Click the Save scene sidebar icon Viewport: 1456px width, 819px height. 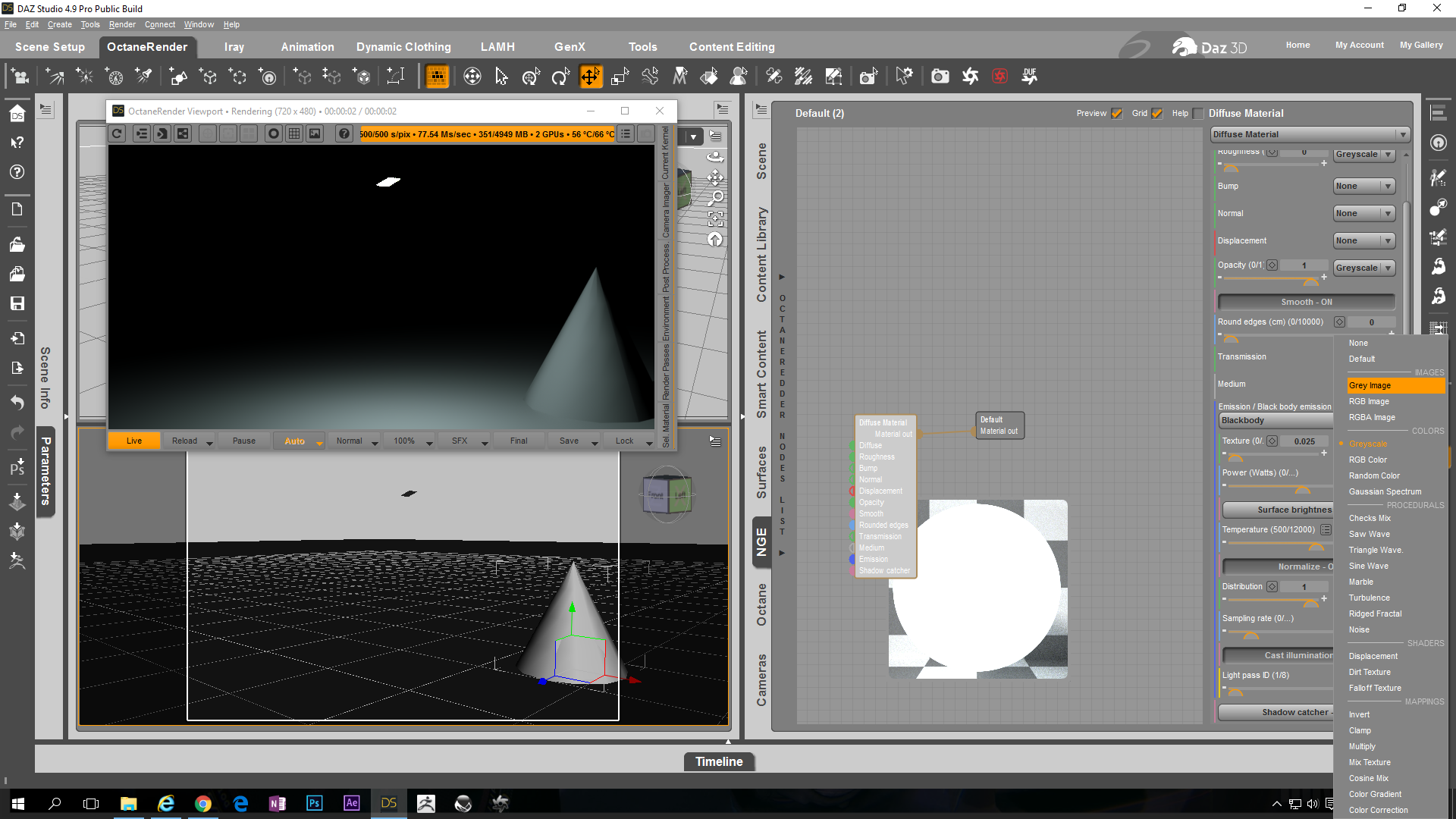(x=17, y=303)
